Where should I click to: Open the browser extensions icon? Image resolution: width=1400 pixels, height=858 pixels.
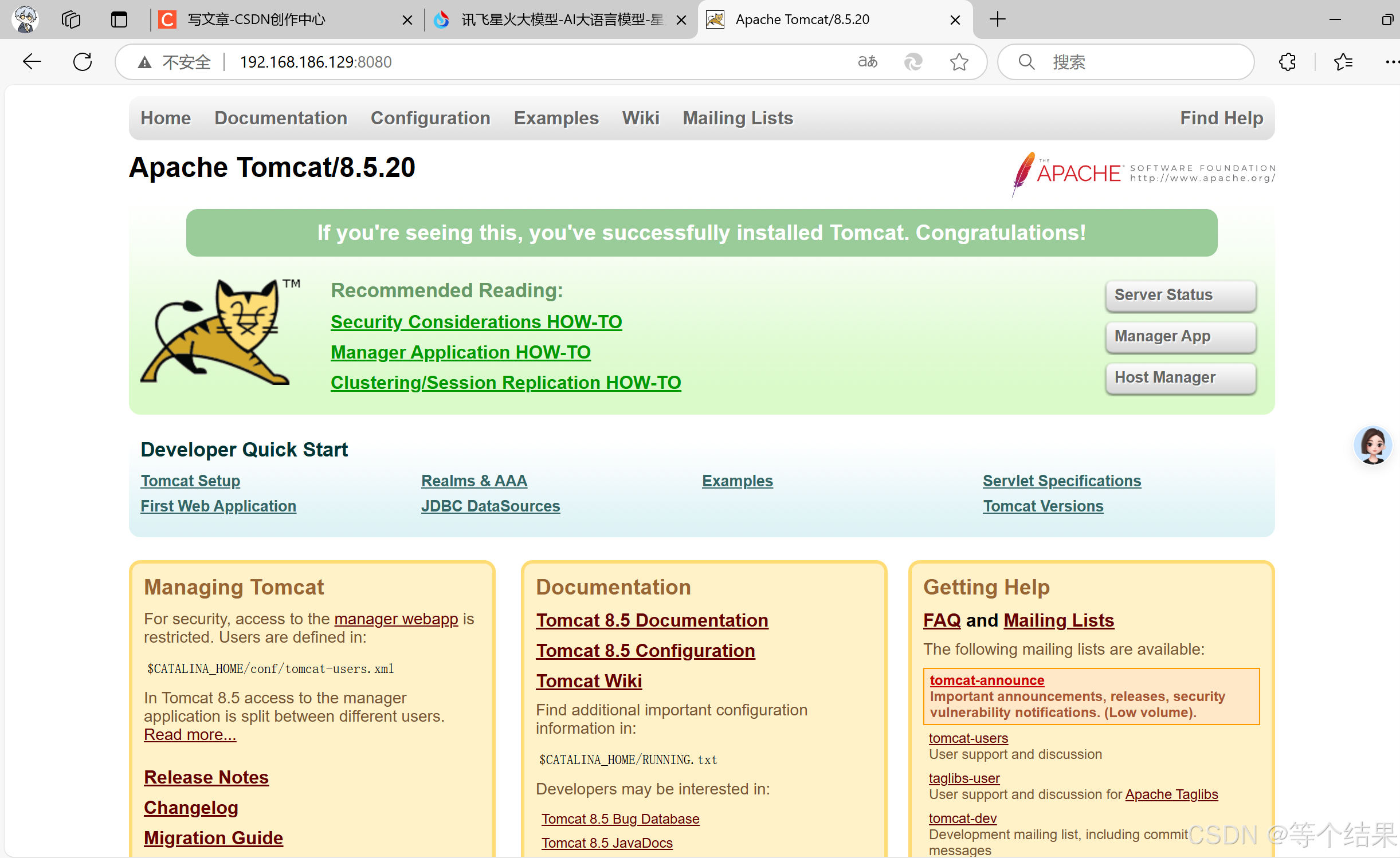click(1288, 61)
